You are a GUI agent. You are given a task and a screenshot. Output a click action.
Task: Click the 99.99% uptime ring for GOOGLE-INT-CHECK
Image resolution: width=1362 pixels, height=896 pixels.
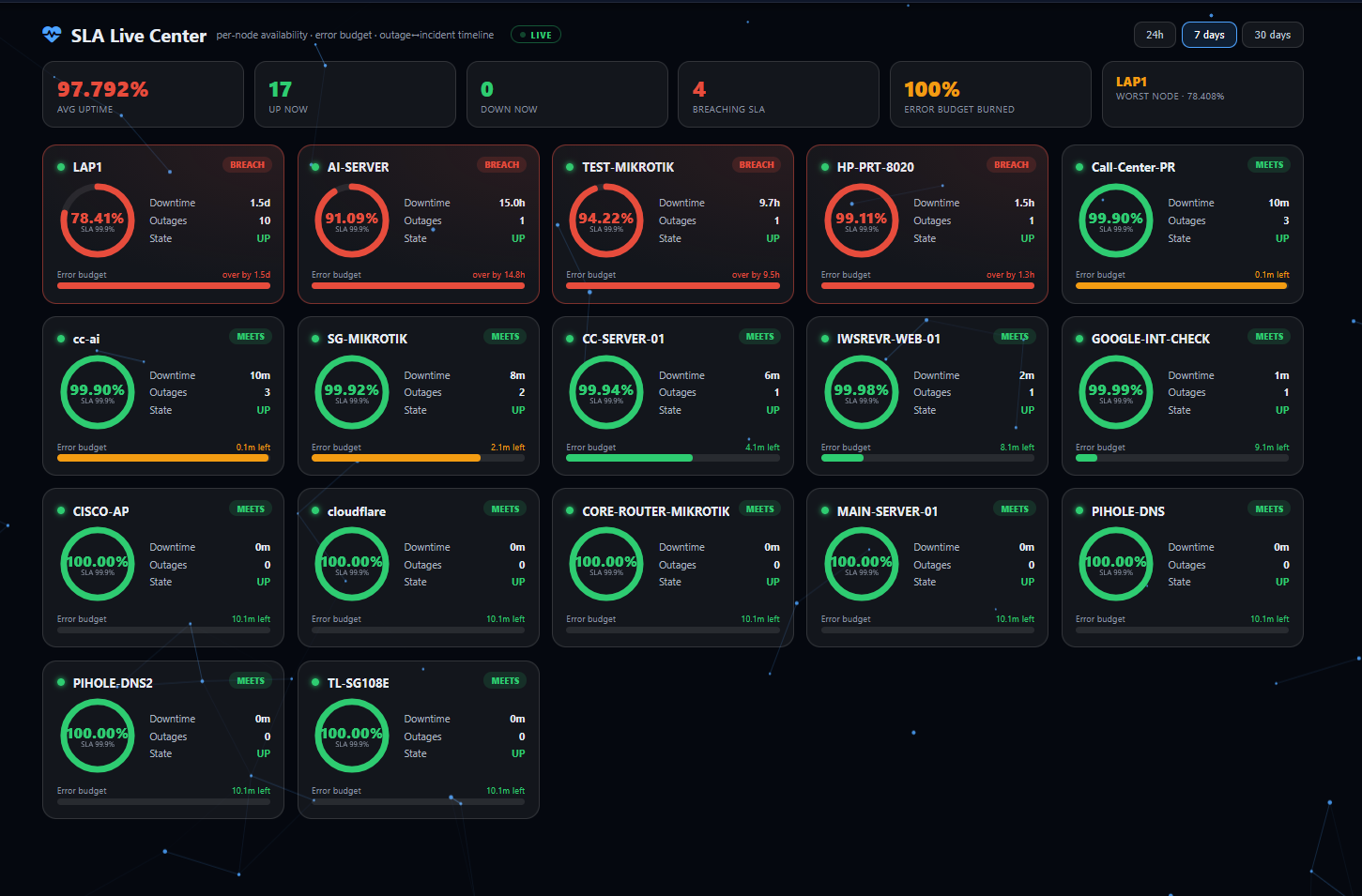pyautogui.click(x=1116, y=392)
